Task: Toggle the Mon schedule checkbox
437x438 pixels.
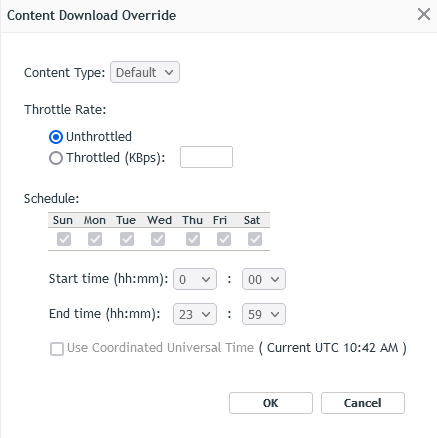Action: pyautogui.click(x=95, y=239)
